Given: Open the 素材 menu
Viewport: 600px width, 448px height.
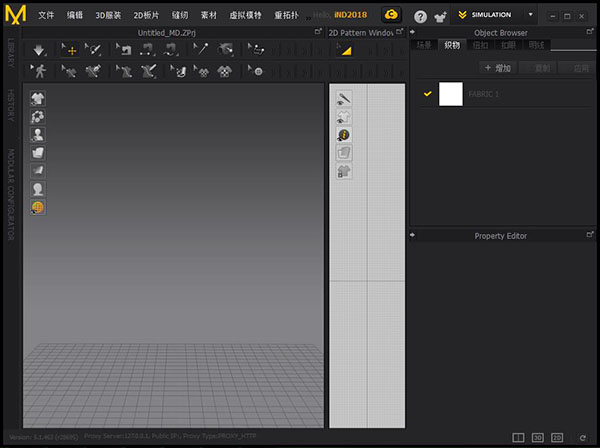Looking at the screenshot, I should pos(209,15).
